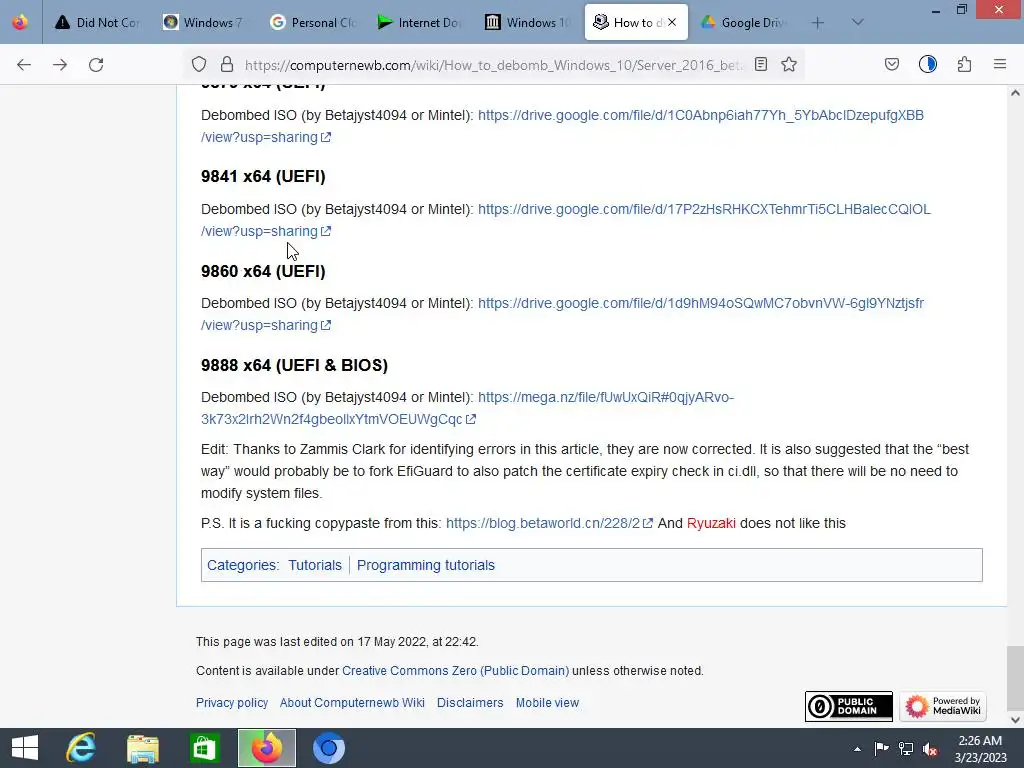Open the network tray icon
This screenshot has width=1024, height=768.
tap(906, 749)
